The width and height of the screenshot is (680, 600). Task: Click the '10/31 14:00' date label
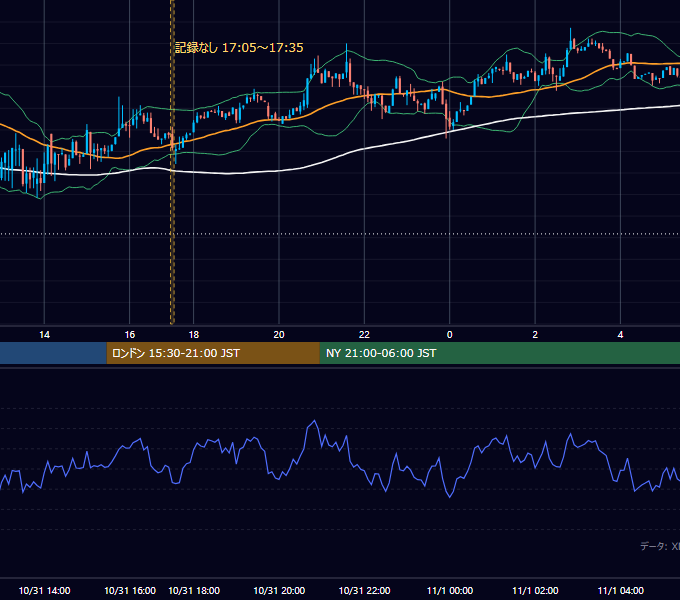tap(44, 590)
